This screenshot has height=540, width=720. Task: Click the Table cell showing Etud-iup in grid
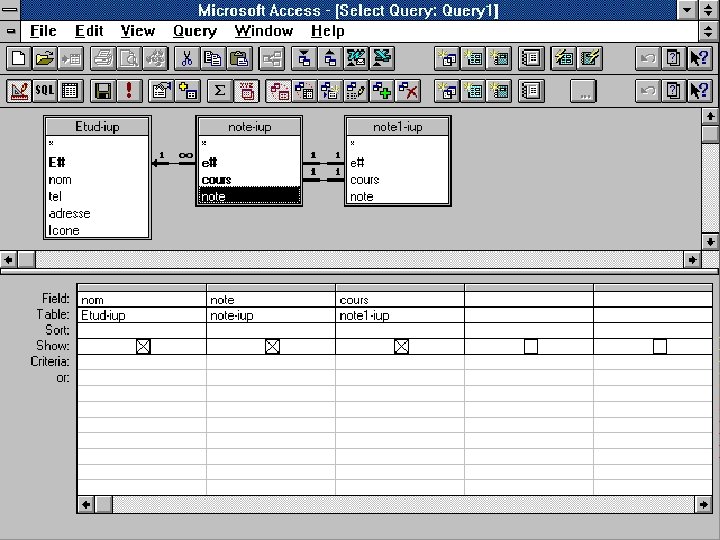click(x=142, y=315)
